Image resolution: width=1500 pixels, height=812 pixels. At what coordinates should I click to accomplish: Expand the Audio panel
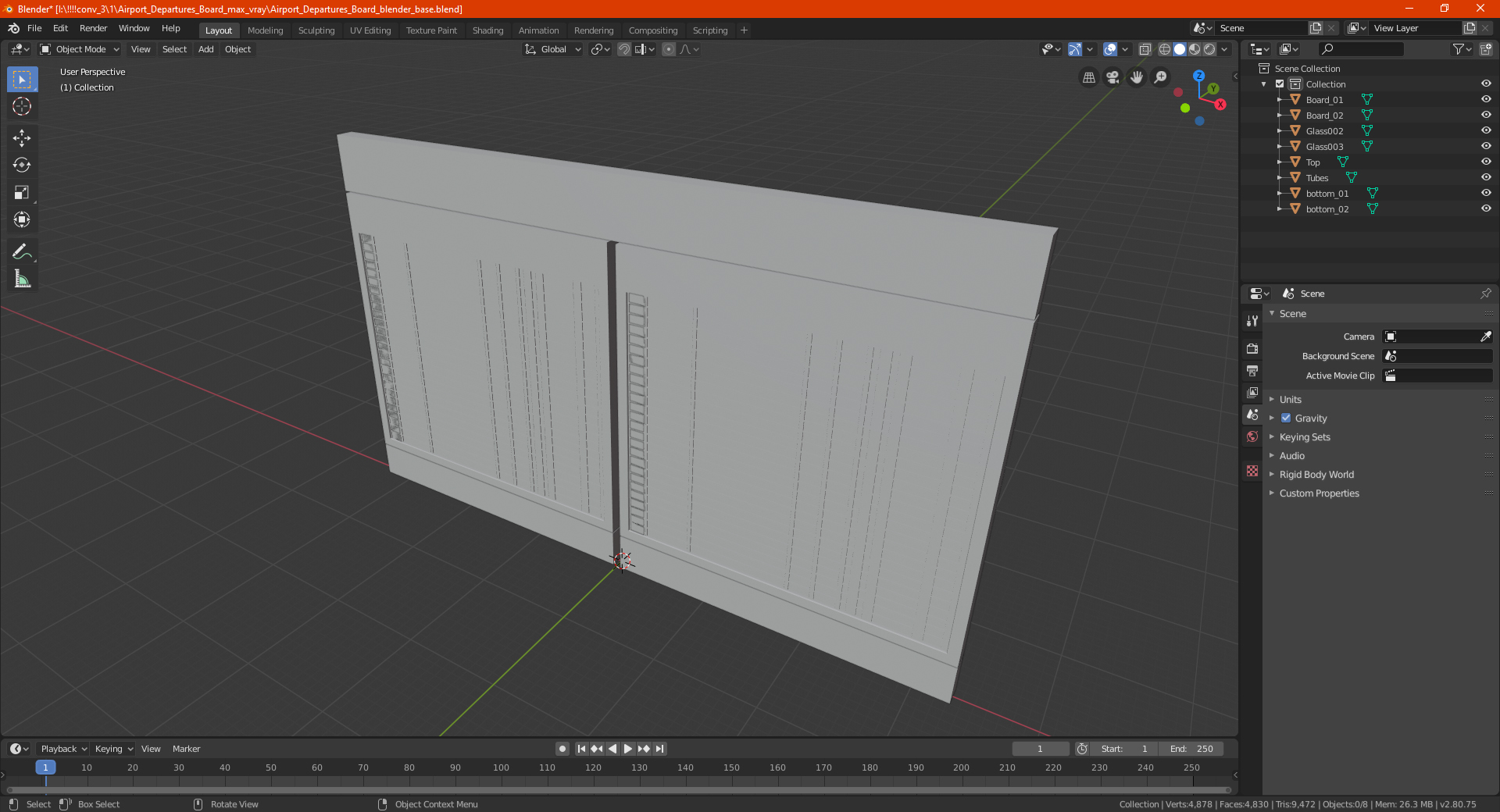[1291, 456]
